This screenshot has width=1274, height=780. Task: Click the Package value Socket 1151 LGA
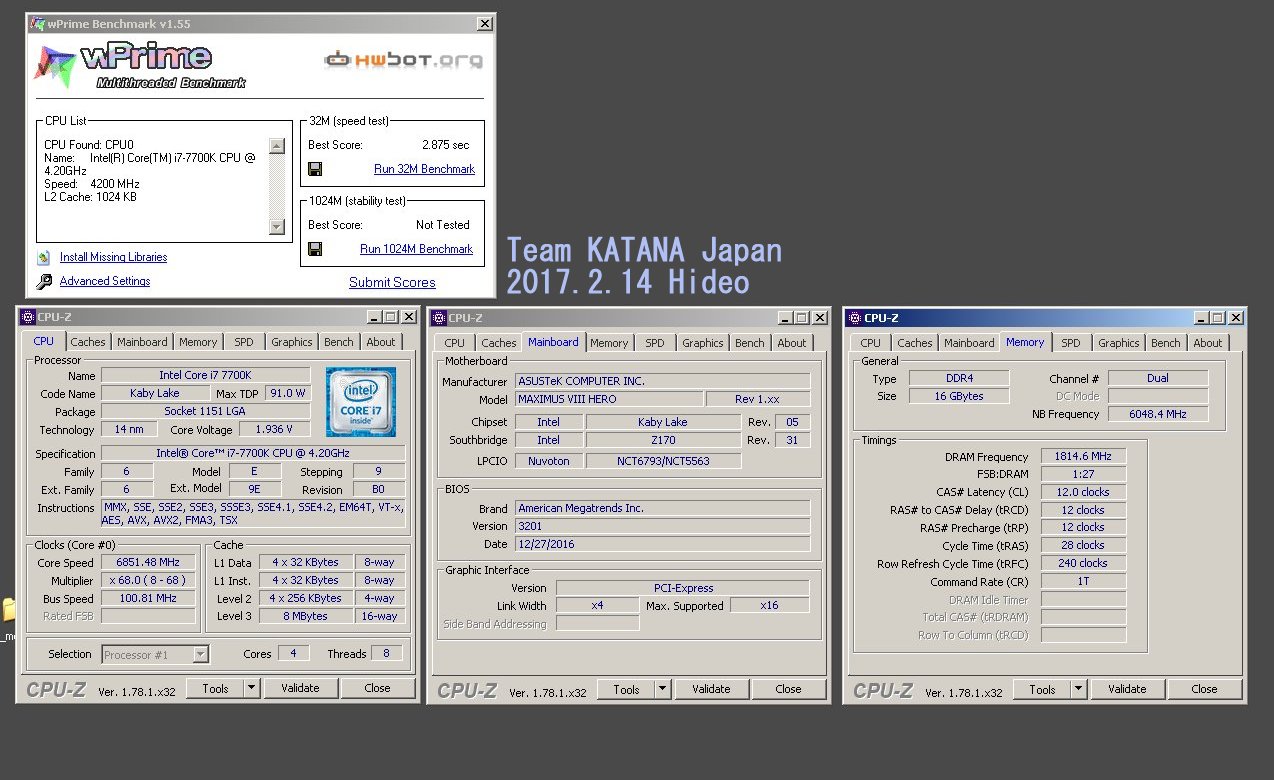coord(205,411)
